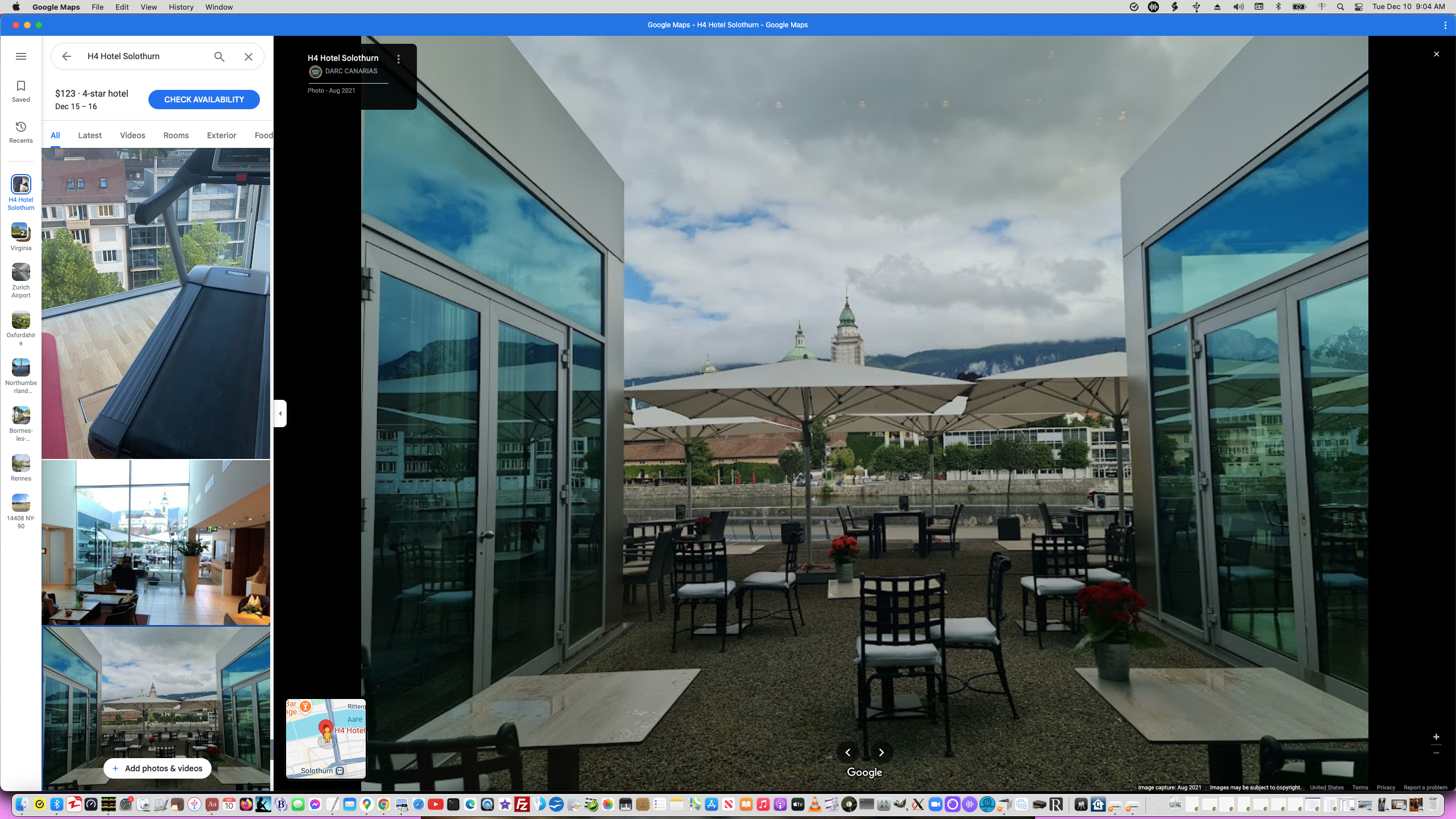The width and height of the screenshot is (1456, 819).
Task: Show the previous photo
Action: [848, 752]
